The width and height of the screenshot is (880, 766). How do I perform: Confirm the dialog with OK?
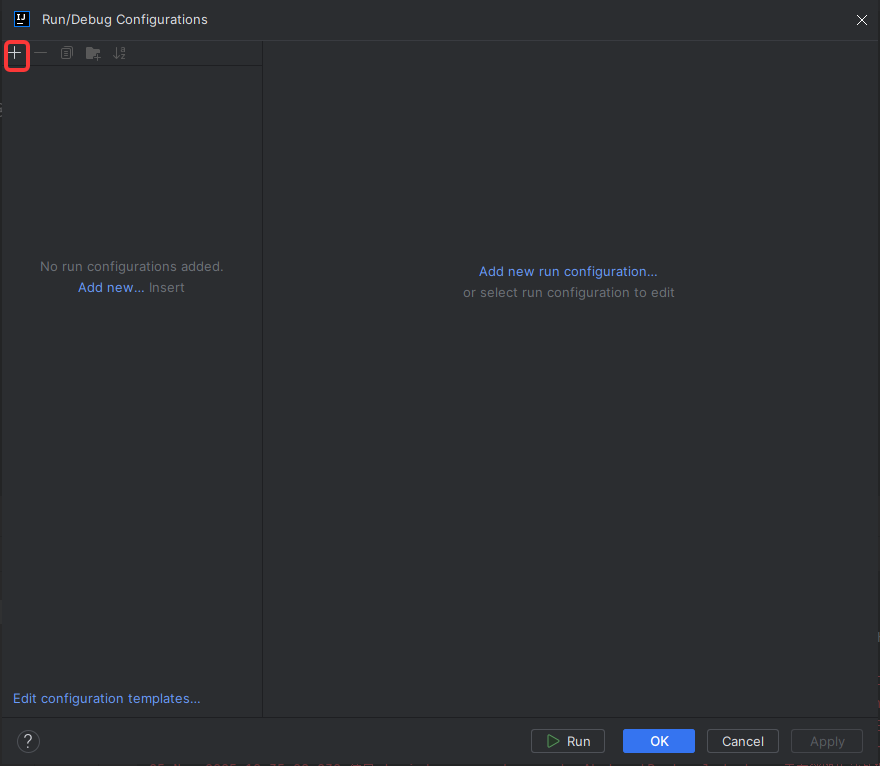pos(658,741)
